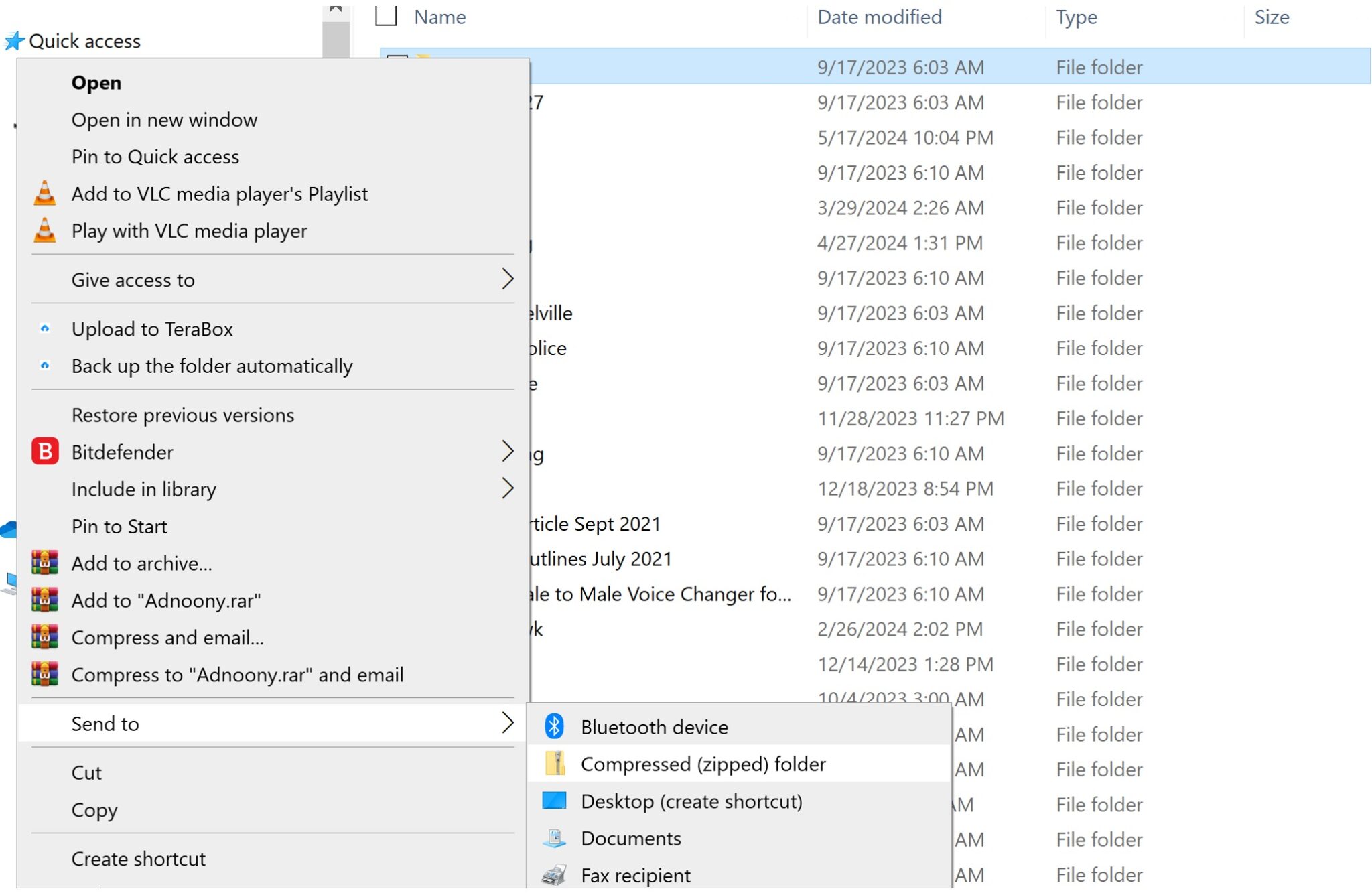Click the WinRAR icon beside Compress and email
This screenshot has width=1372, height=893.
[44, 638]
